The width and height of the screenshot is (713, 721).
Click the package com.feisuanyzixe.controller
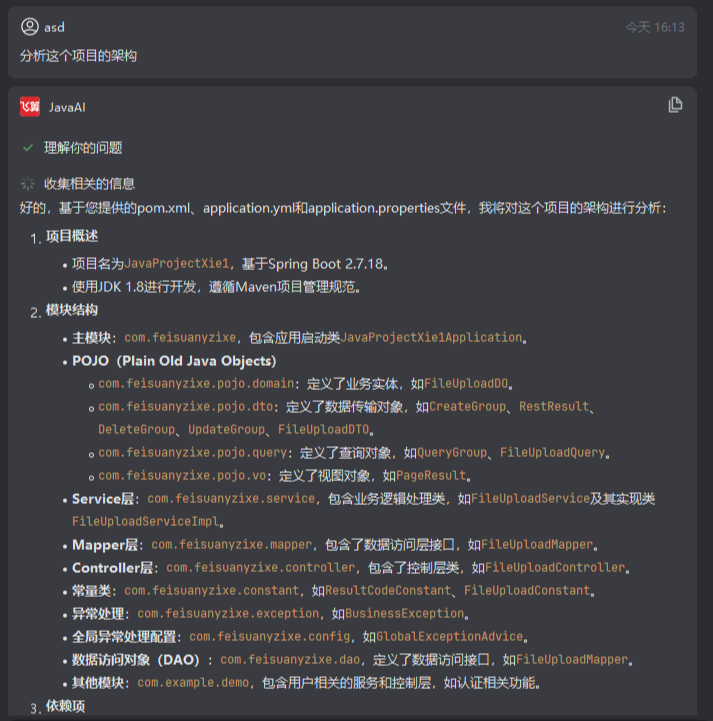261,567
